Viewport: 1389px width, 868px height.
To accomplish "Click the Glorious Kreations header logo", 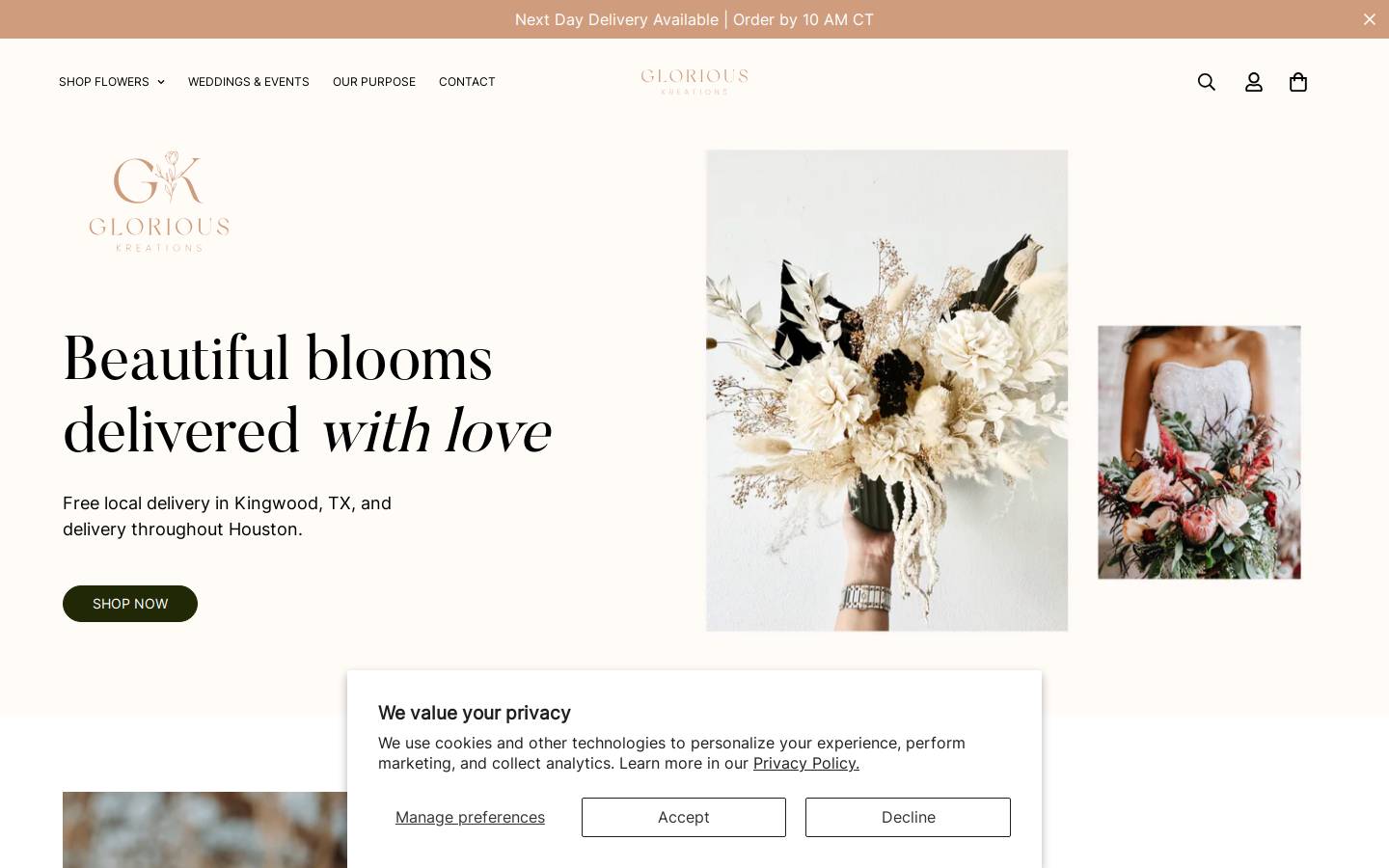I will click(x=694, y=82).
